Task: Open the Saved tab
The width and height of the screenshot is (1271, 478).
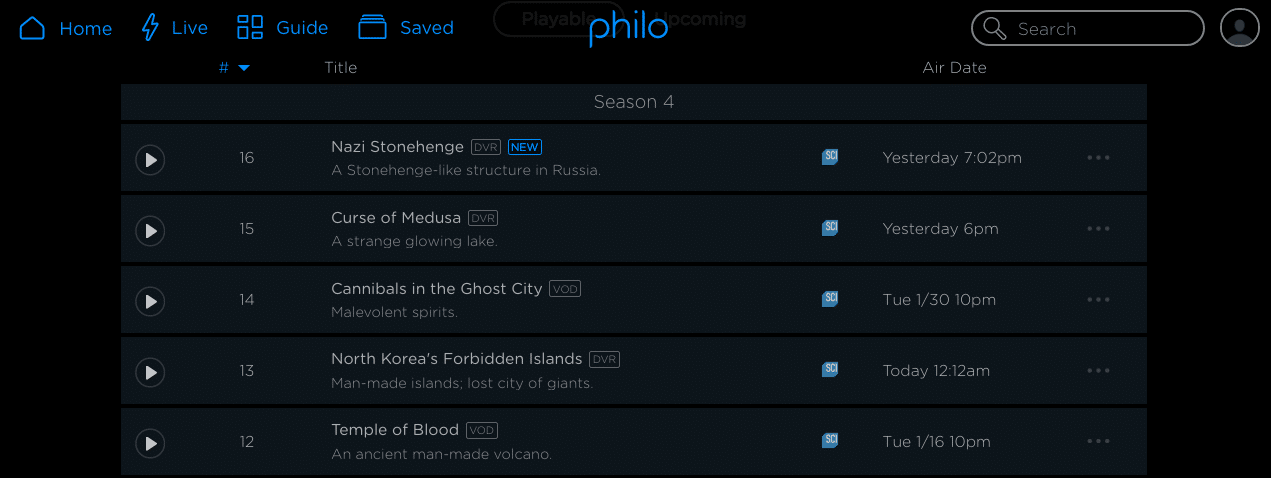Action: click(406, 28)
